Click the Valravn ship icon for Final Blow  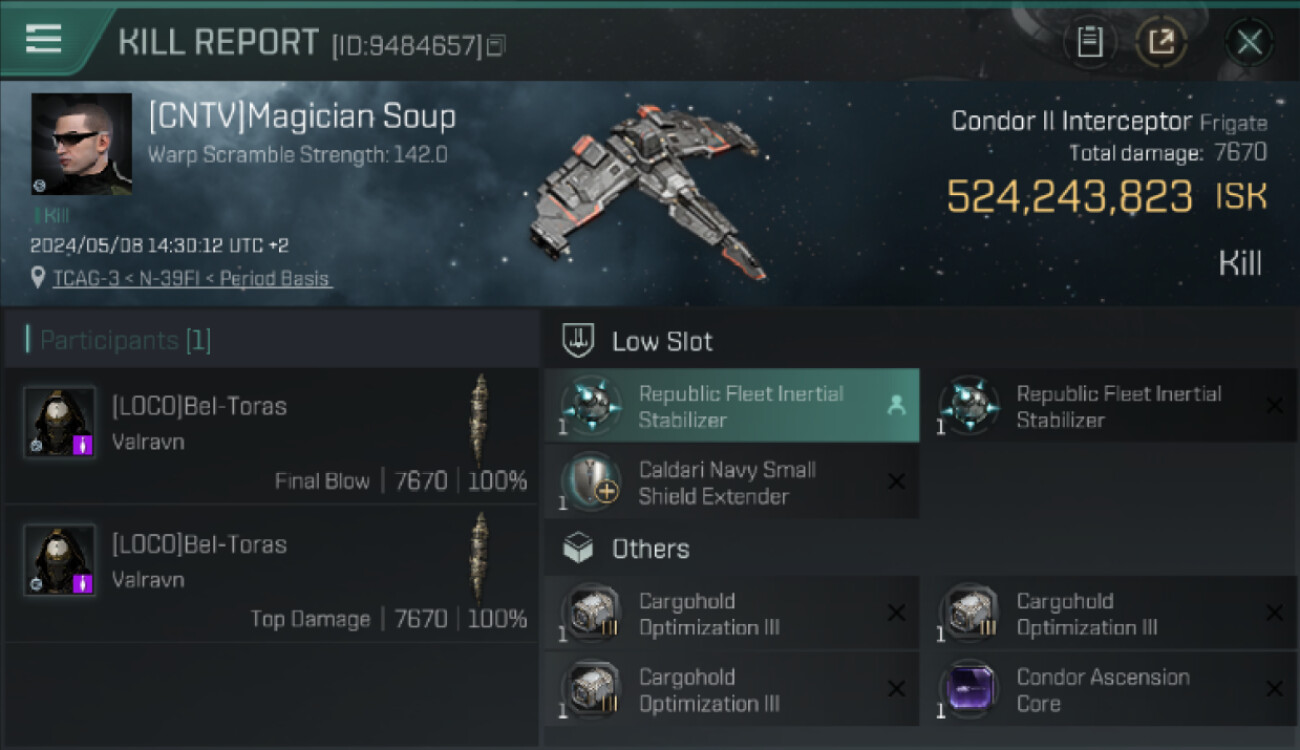coord(480,420)
